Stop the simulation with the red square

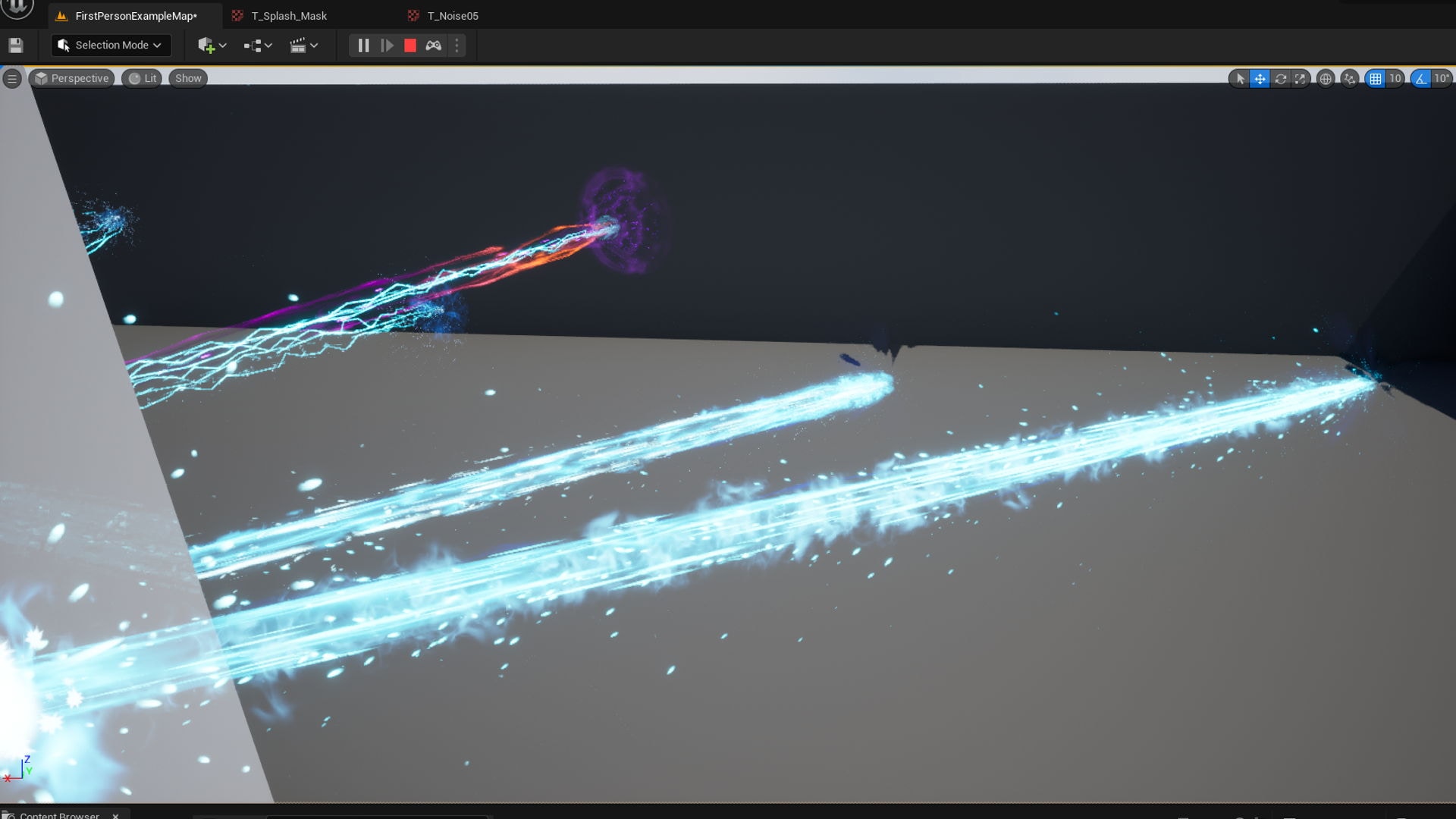[410, 45]
